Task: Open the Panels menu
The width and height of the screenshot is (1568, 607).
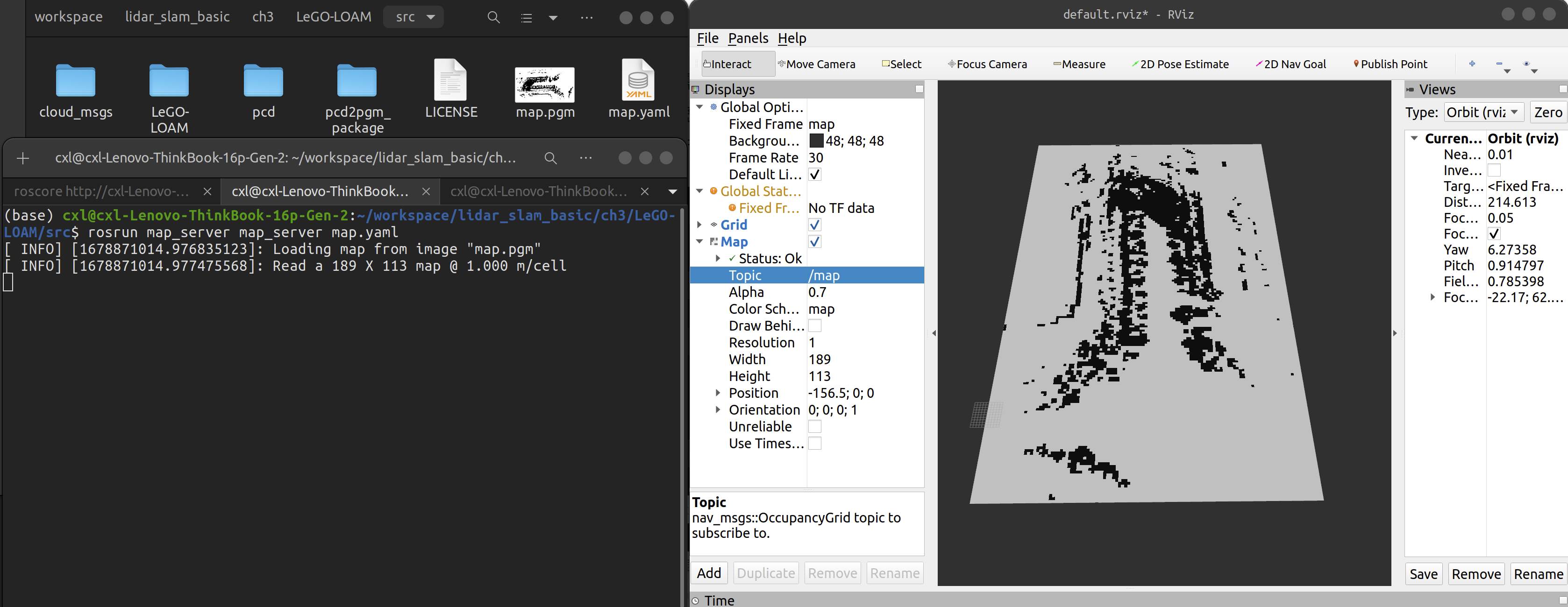Action: [x=748, y=38]
